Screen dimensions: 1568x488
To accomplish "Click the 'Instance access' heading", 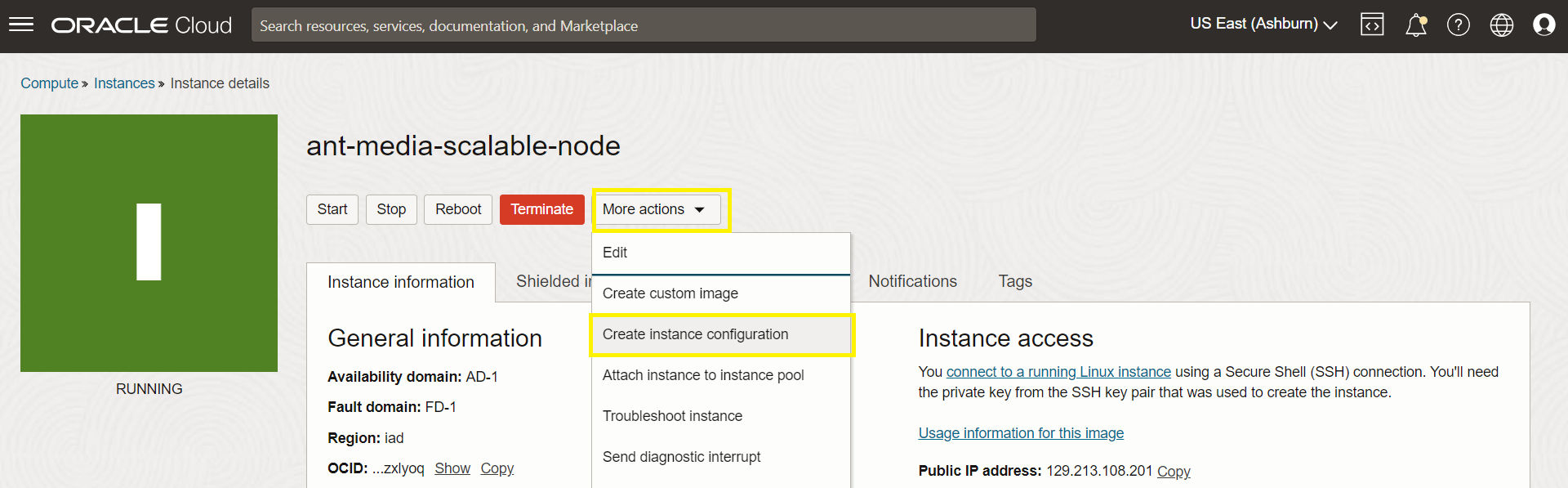I will [1005, 338].
